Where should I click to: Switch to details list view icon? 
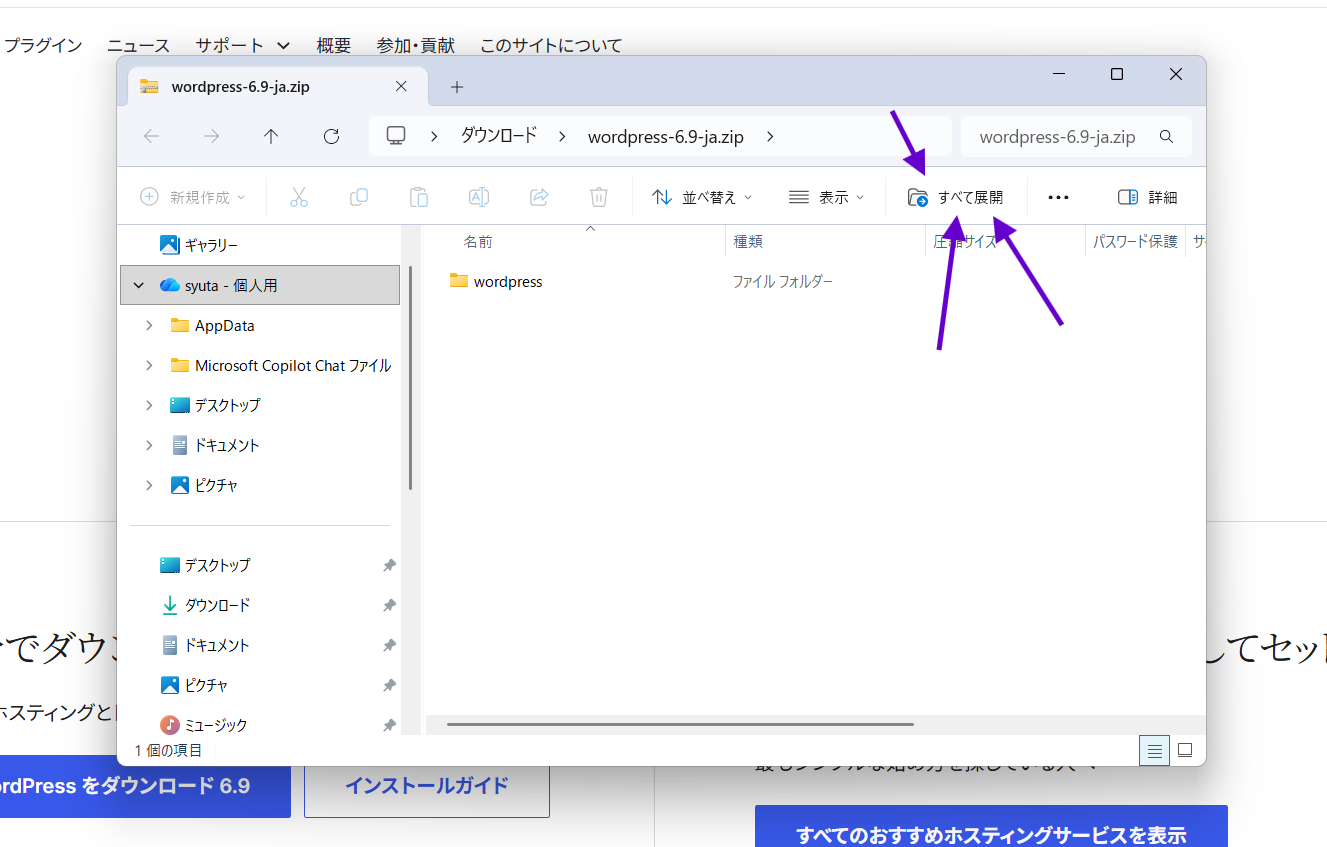(1154, 750)
